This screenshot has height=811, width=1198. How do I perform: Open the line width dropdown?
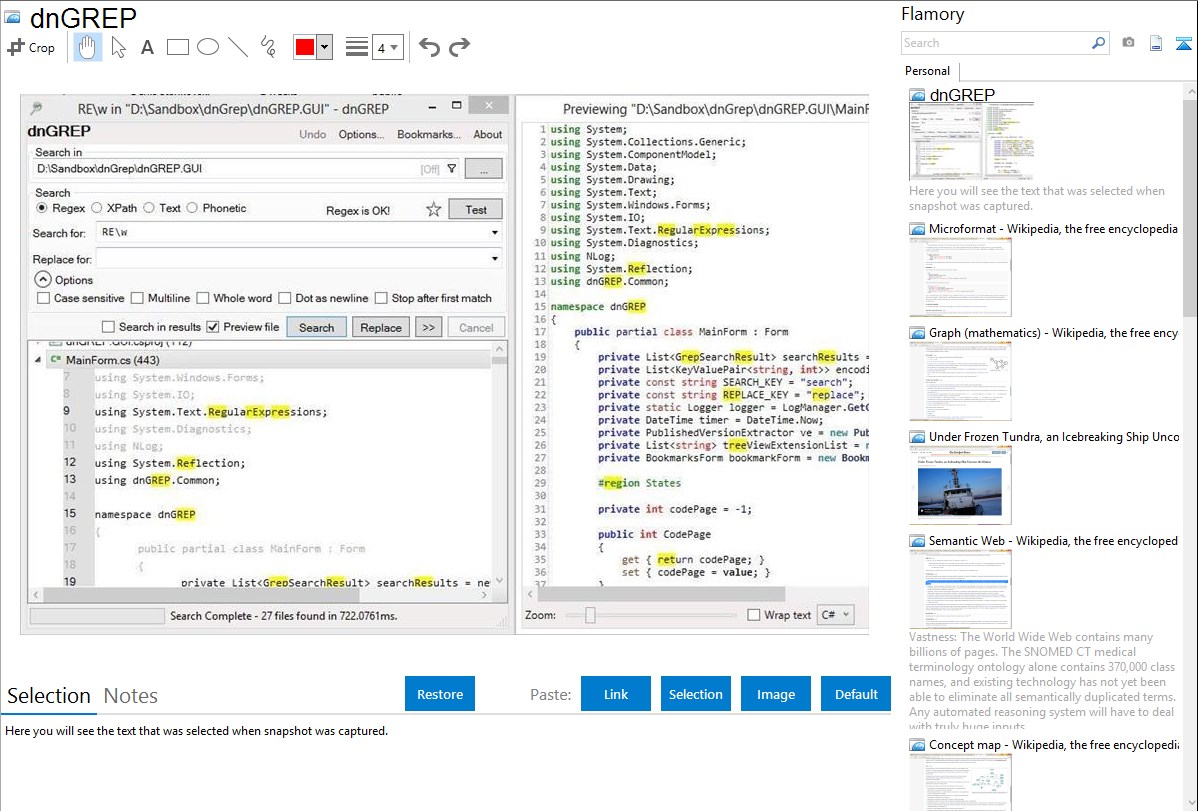click(388, 47)
